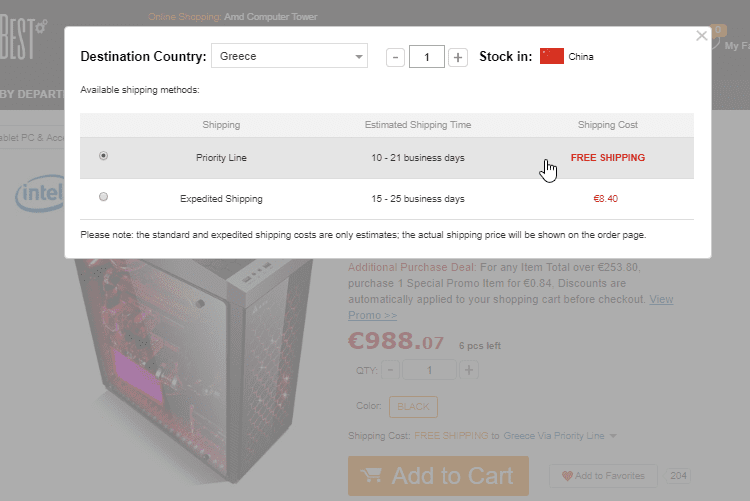This screenshot has width=750, height=501.
Task: Click the quantity field in the popup
Action: [427, 57]
